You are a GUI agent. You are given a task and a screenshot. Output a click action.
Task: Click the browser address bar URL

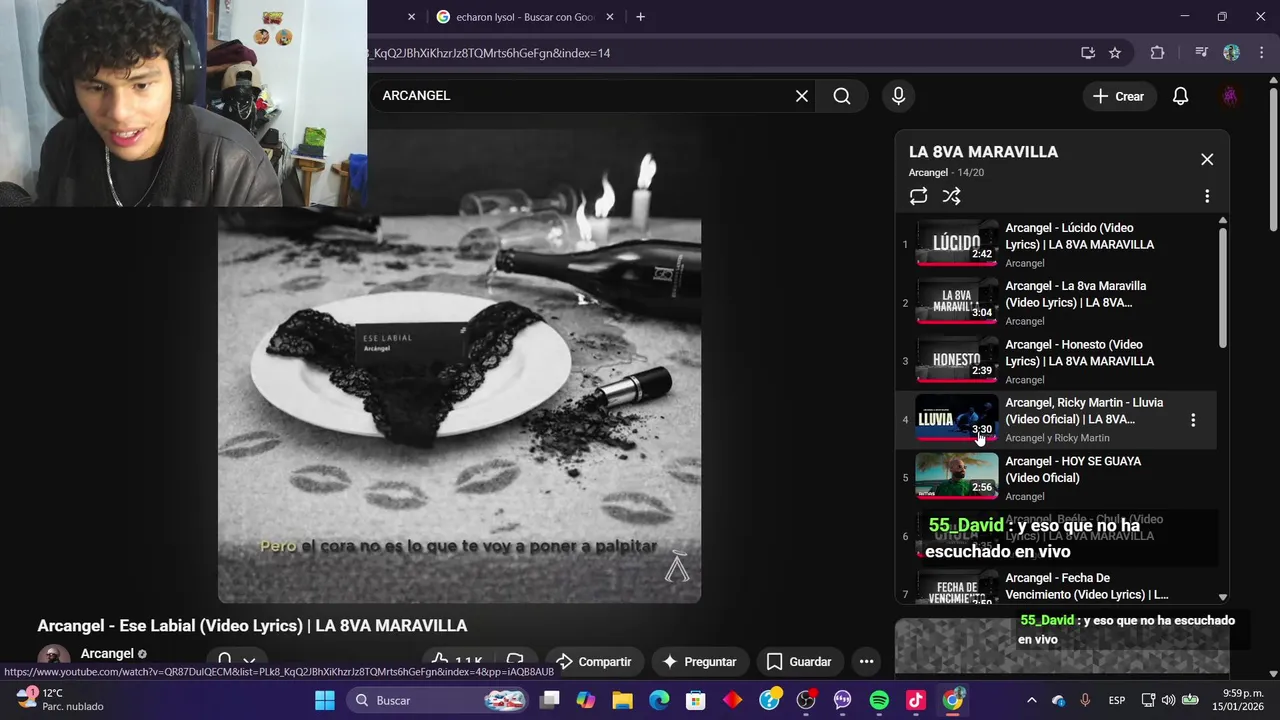(x=488, y=53)
